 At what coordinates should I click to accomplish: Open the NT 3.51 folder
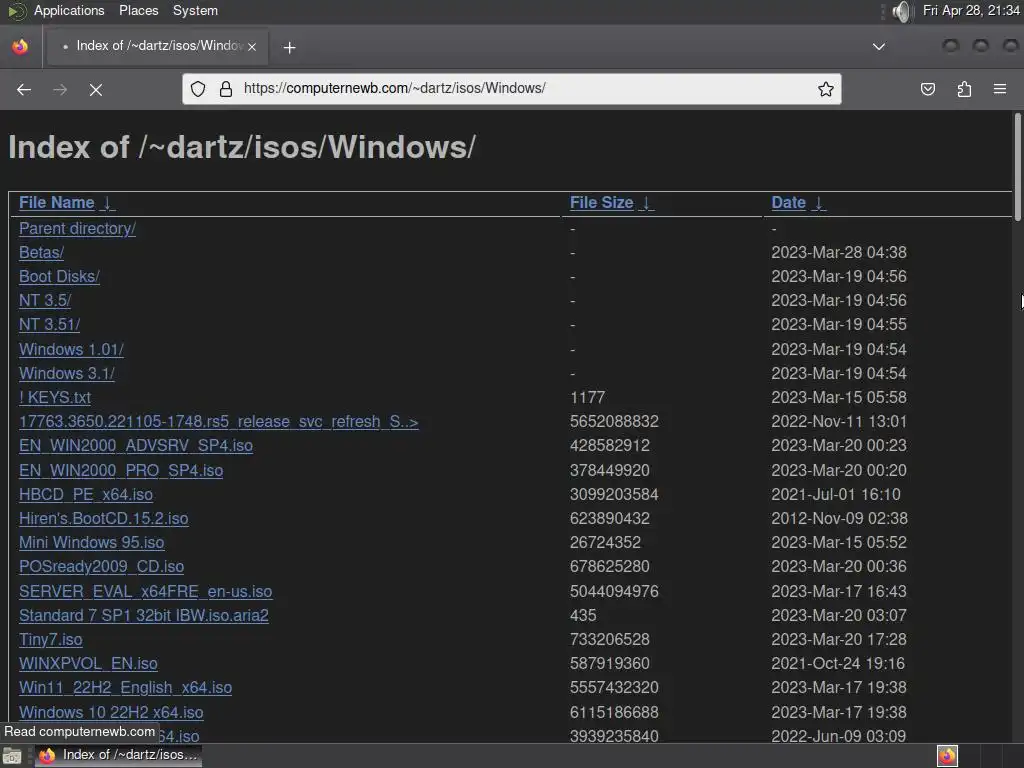pos(49,325)
